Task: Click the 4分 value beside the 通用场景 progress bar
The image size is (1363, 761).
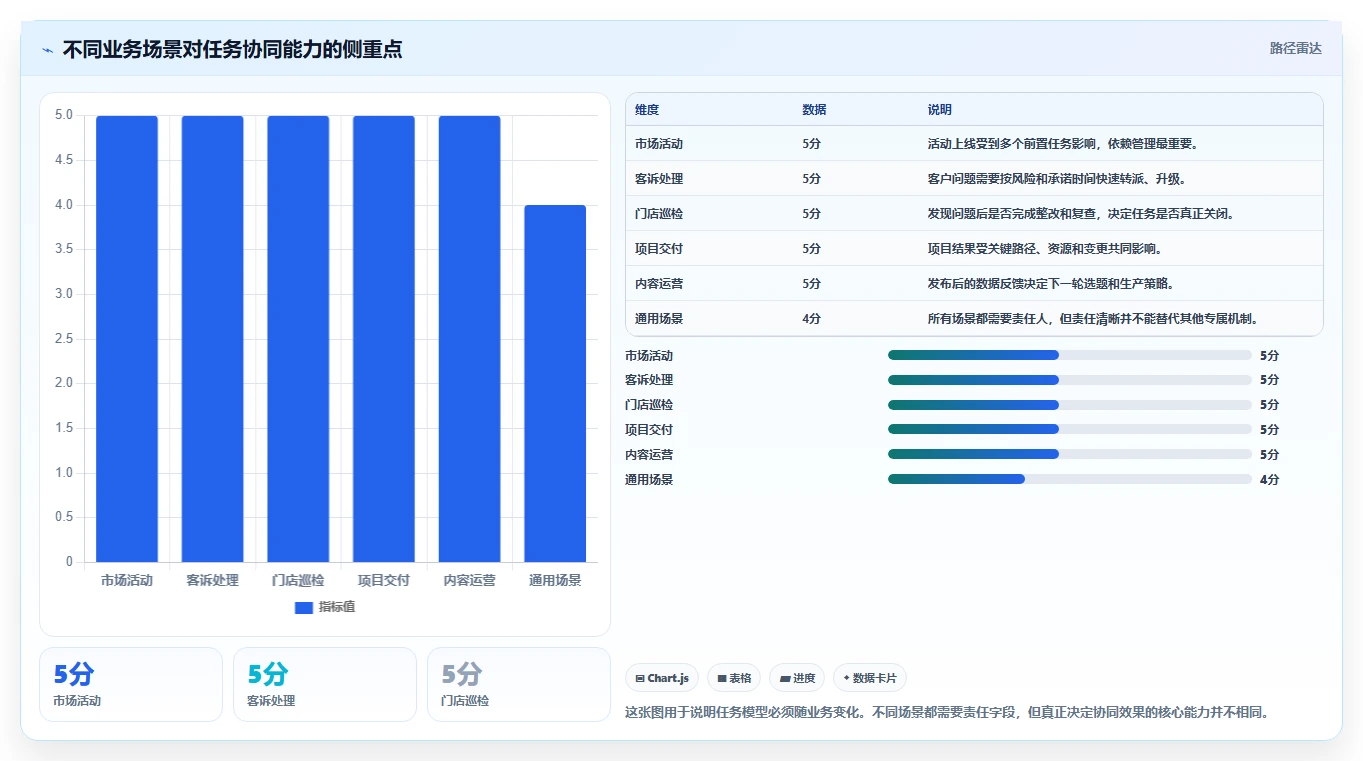Action: pos(1269,479)
